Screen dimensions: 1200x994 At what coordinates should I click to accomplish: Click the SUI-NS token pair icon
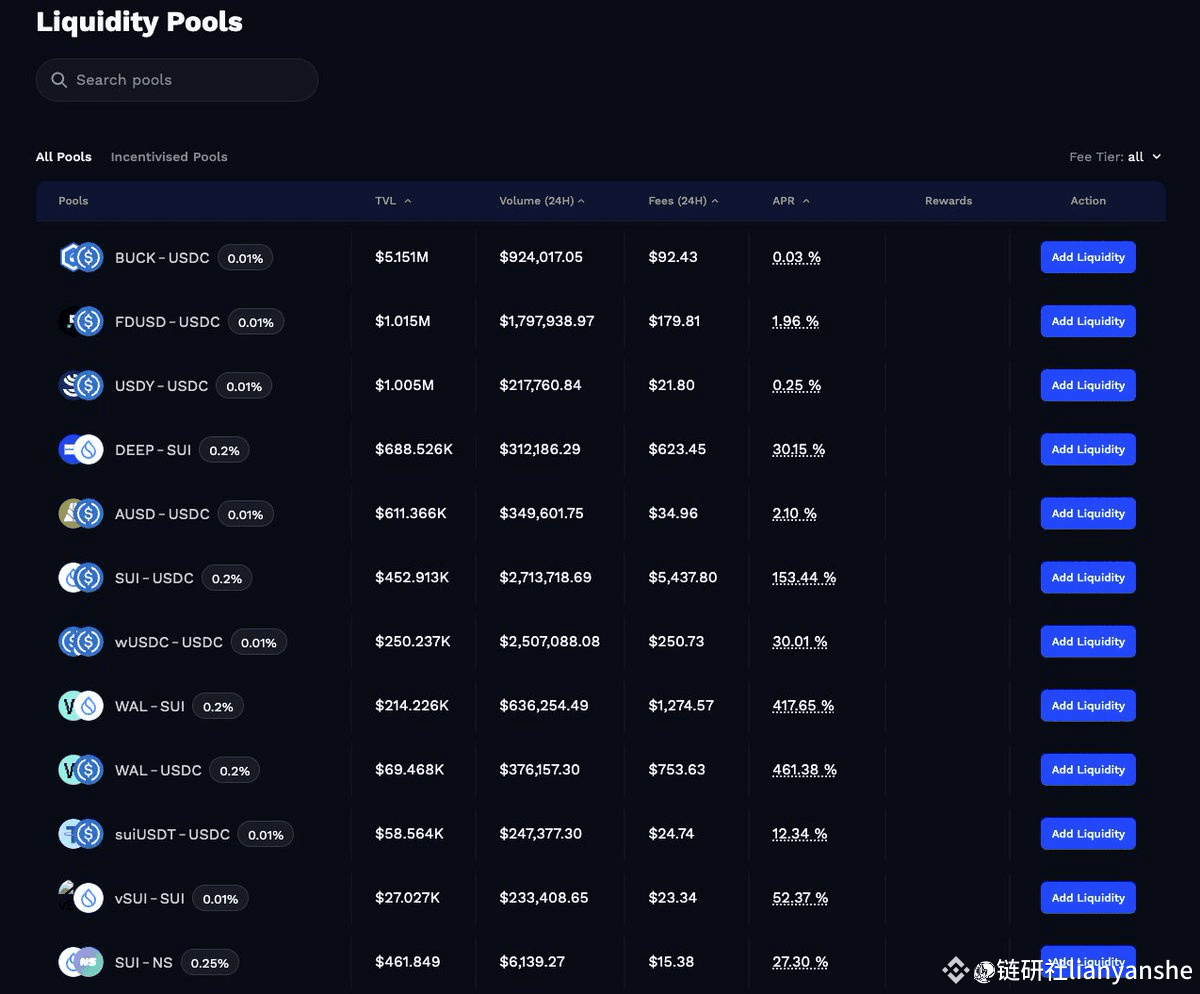pos(81,962)
